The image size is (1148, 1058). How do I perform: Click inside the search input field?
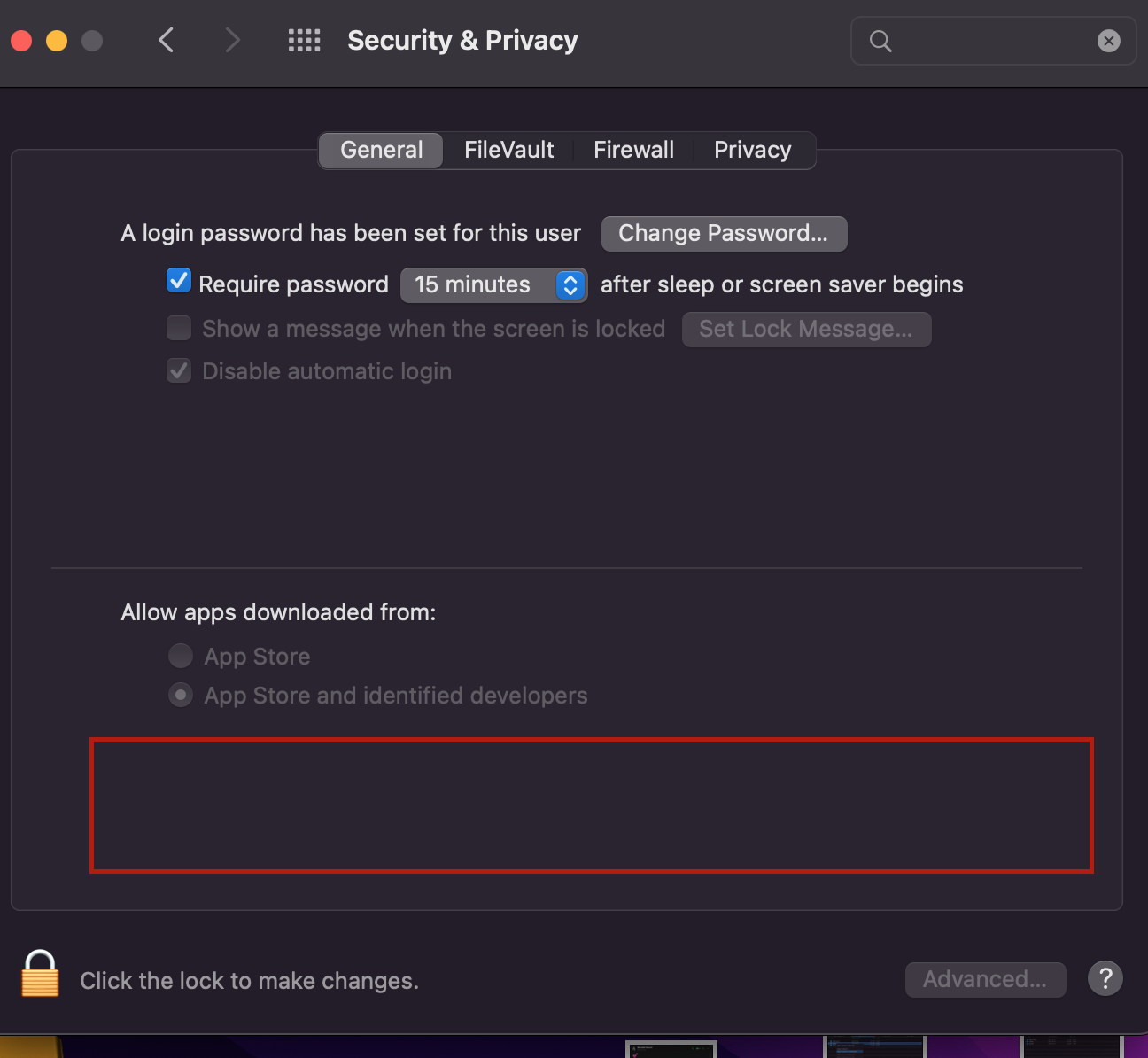pos(992,41)
